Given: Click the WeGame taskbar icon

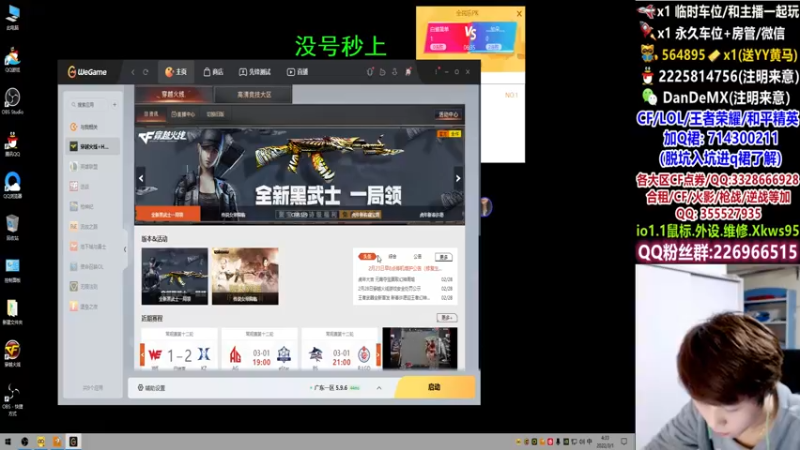Looking at the screenshot, I should pyautogui.click(x=73, y=441).
